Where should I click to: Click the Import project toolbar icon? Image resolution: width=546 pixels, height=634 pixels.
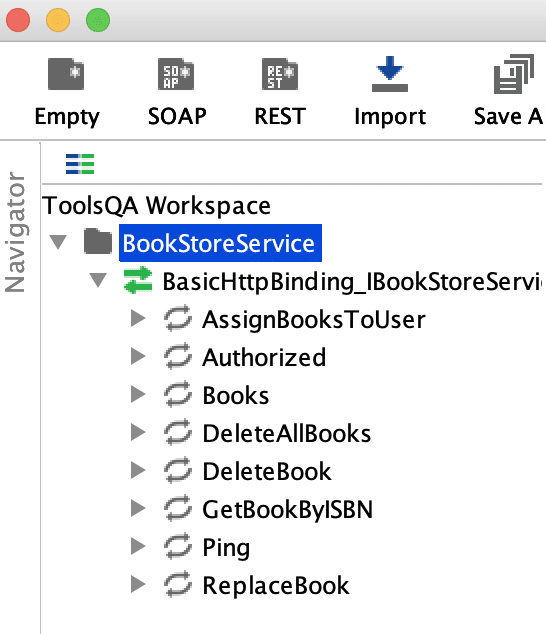coord(390,74)
